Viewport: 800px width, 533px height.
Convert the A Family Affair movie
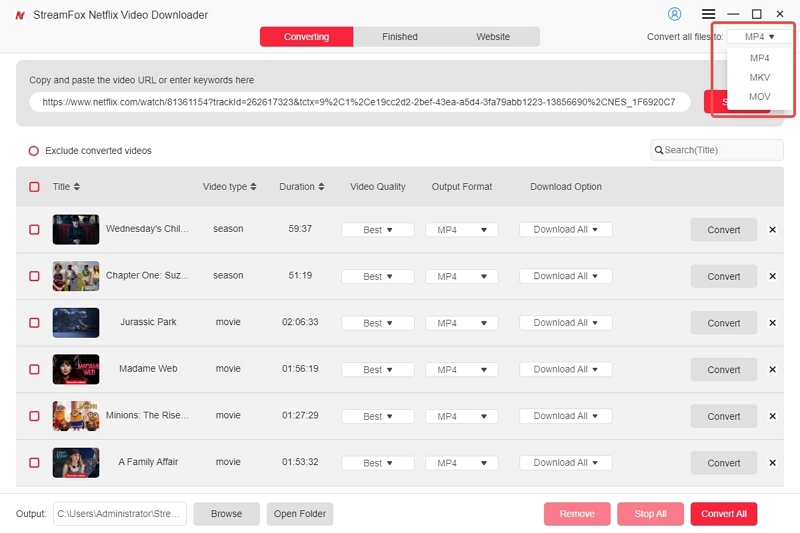[x=723, y=463]
